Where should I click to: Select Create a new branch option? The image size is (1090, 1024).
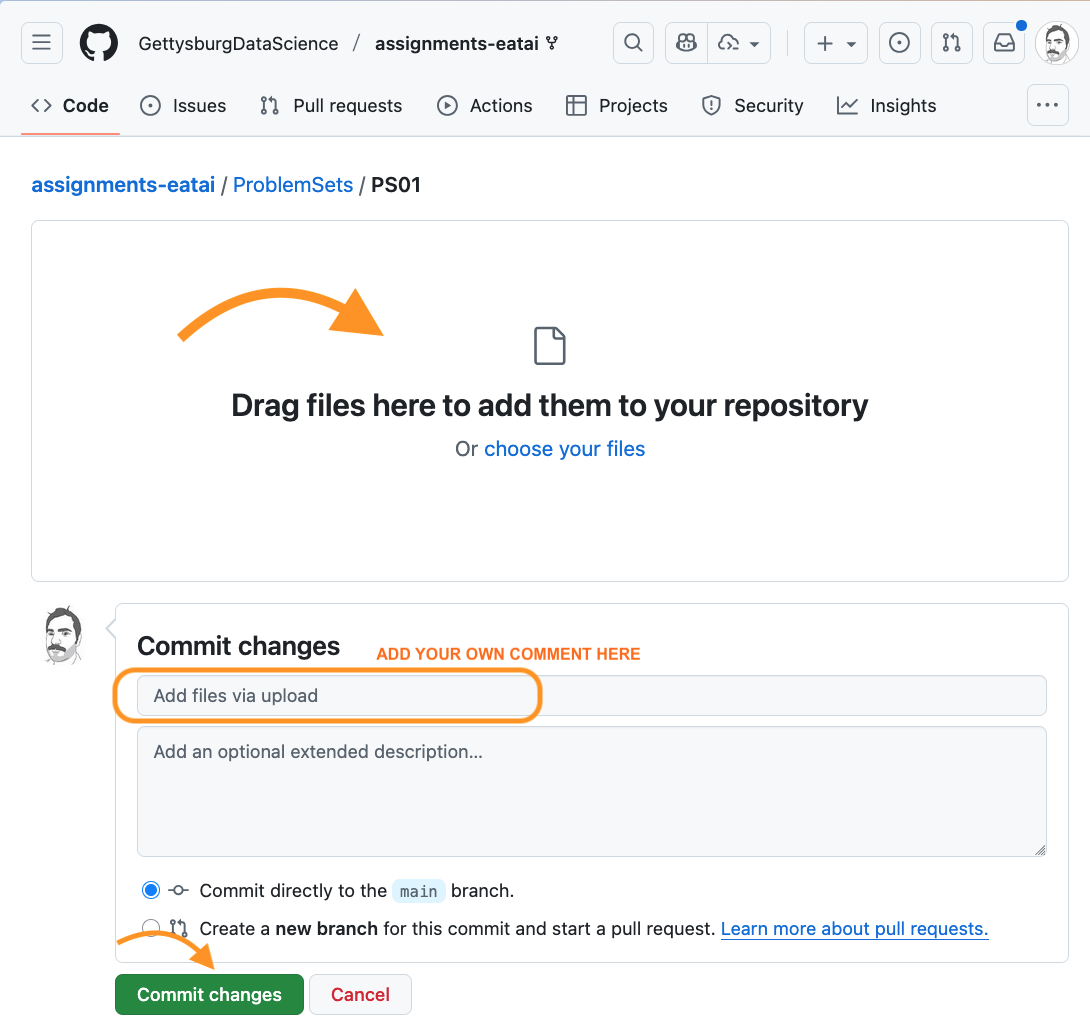click(x=151, y=928)
